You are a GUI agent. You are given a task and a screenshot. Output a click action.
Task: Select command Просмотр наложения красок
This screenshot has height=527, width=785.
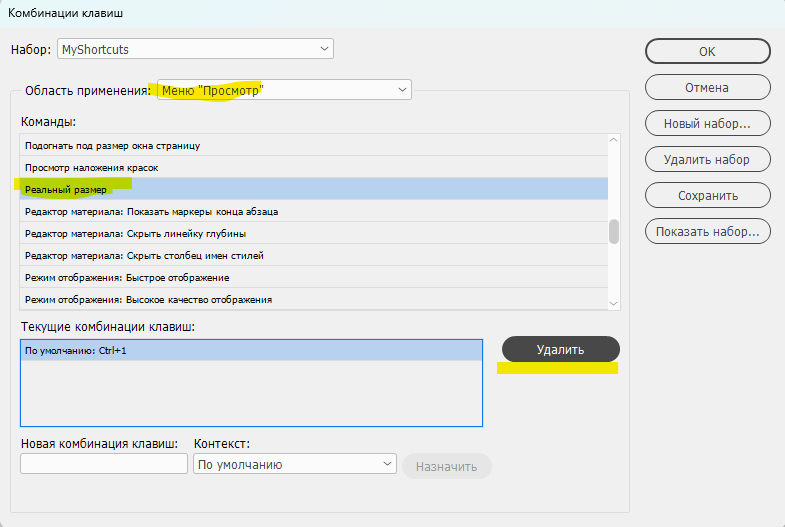coord(314,167)
